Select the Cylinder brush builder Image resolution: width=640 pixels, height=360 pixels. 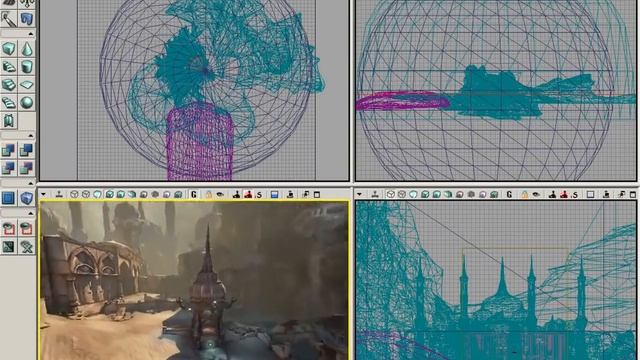tap(27, 67)
